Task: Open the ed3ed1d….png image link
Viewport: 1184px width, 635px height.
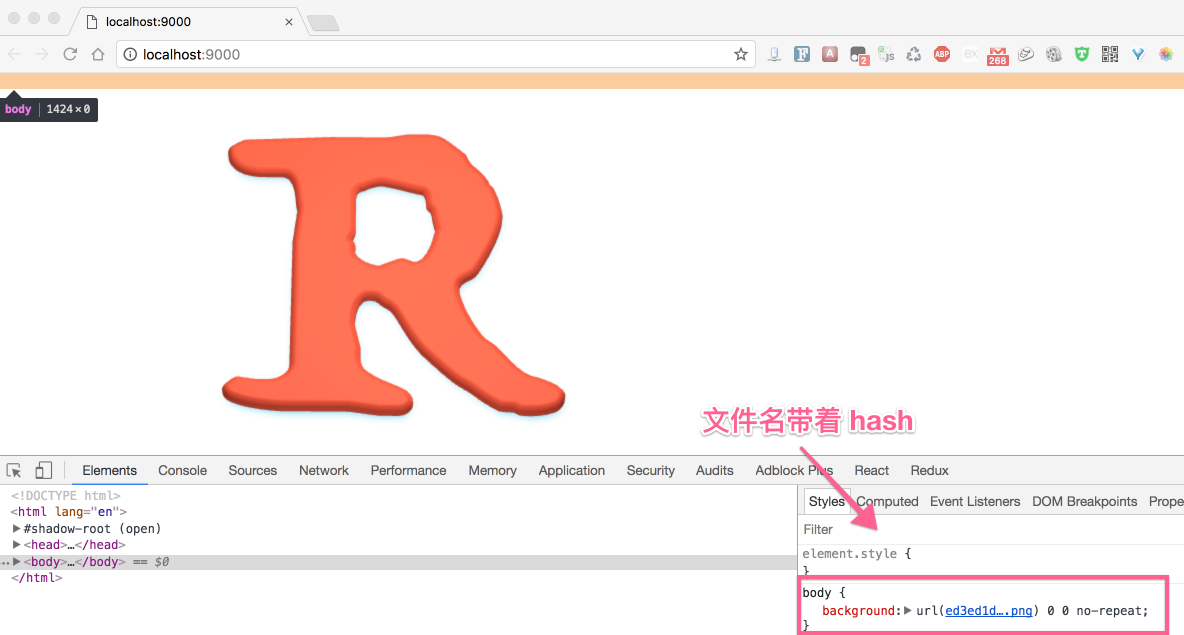Action: (988, 611)
